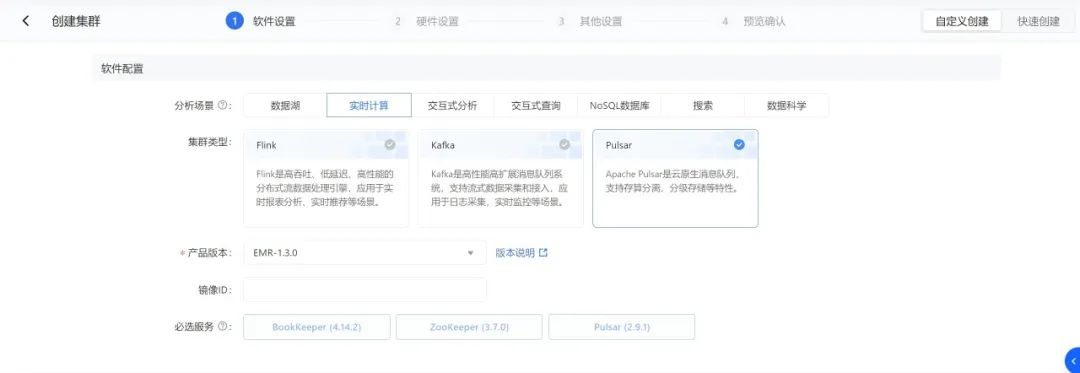This screenshot has width=1080, height=373.
Task: Select the 交互式查询 scenario tab
Action: (536, 106)
